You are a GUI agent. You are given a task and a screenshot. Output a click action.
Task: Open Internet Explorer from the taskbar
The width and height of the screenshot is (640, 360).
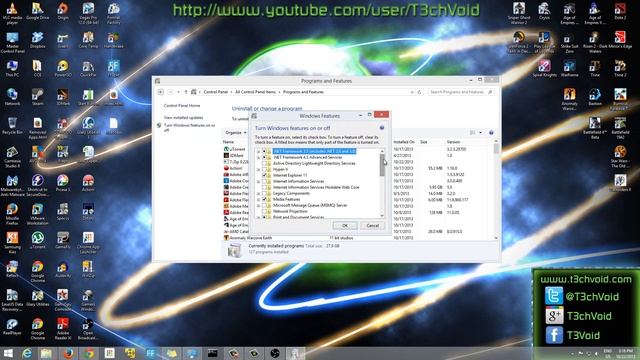27,353
